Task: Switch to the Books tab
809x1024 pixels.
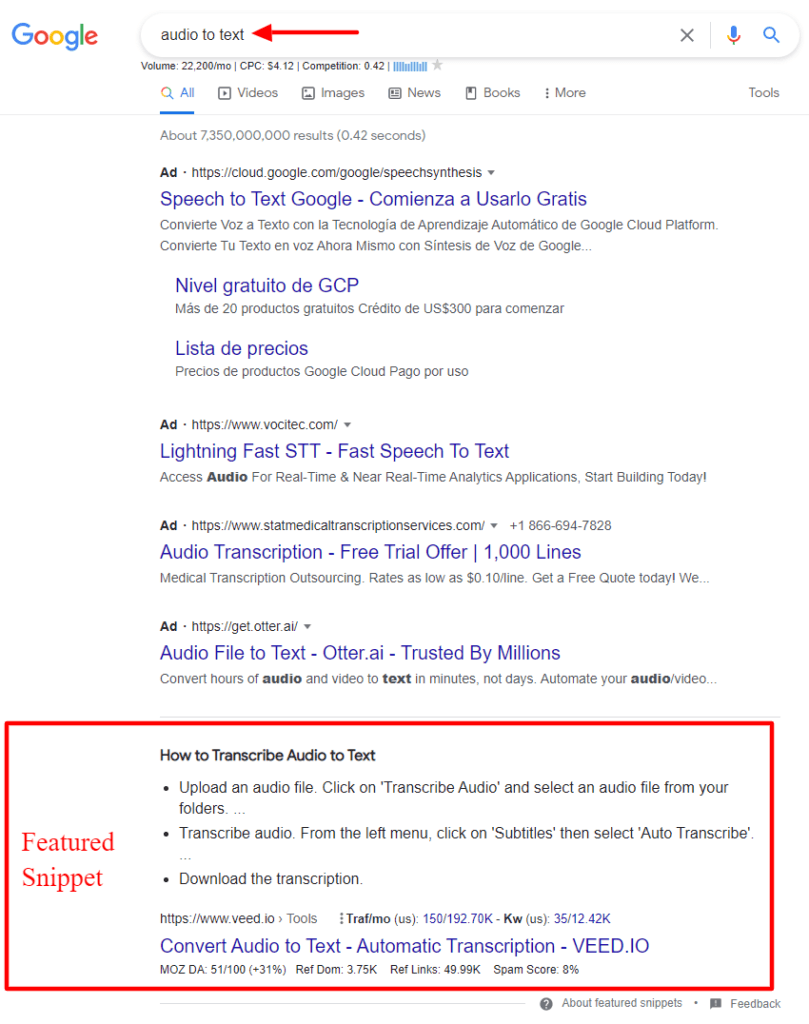Action: tap(493, 93)
